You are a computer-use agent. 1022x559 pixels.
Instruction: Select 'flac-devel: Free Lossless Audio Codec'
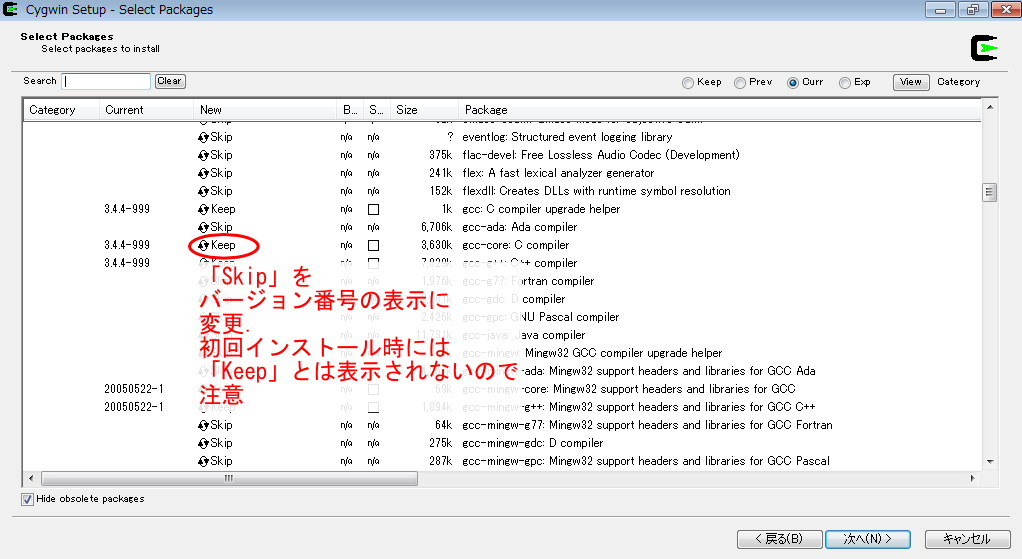point(601,156)
